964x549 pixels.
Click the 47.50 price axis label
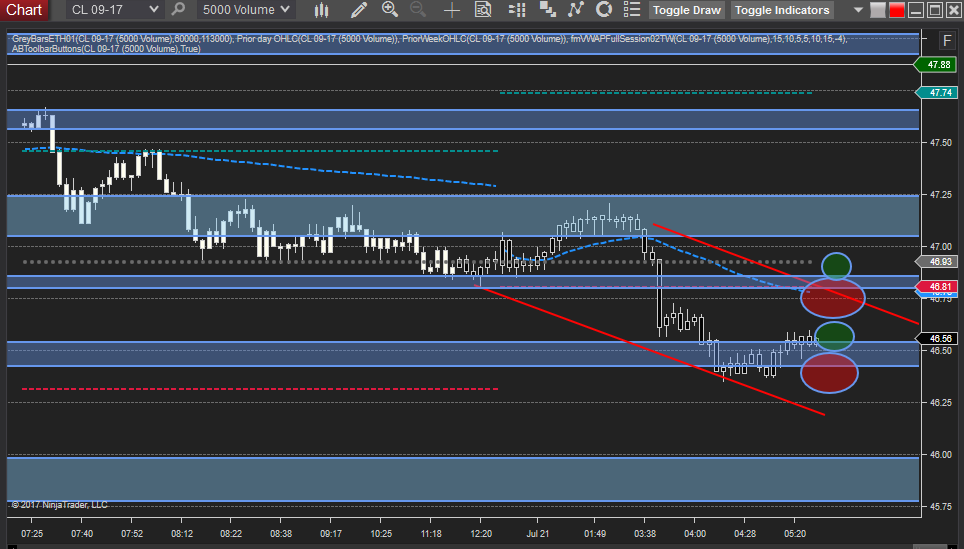point(941,143)
